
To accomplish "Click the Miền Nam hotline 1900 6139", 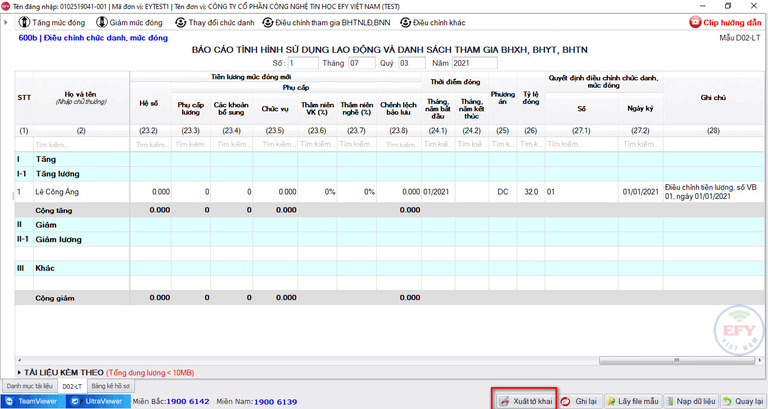I will point(275,402).
